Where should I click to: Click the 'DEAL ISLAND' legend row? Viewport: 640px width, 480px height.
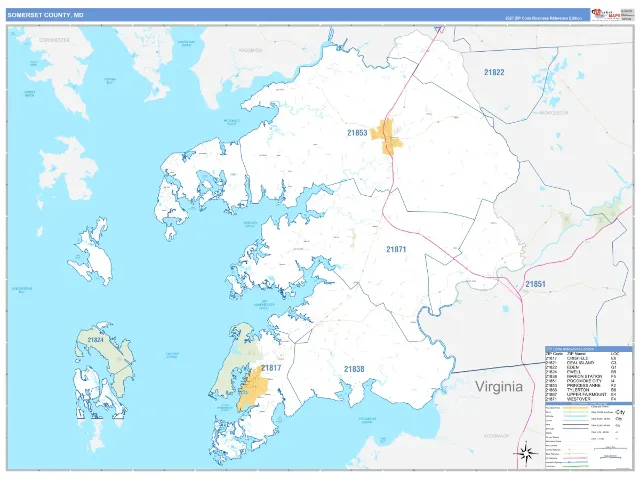point(582,362)
